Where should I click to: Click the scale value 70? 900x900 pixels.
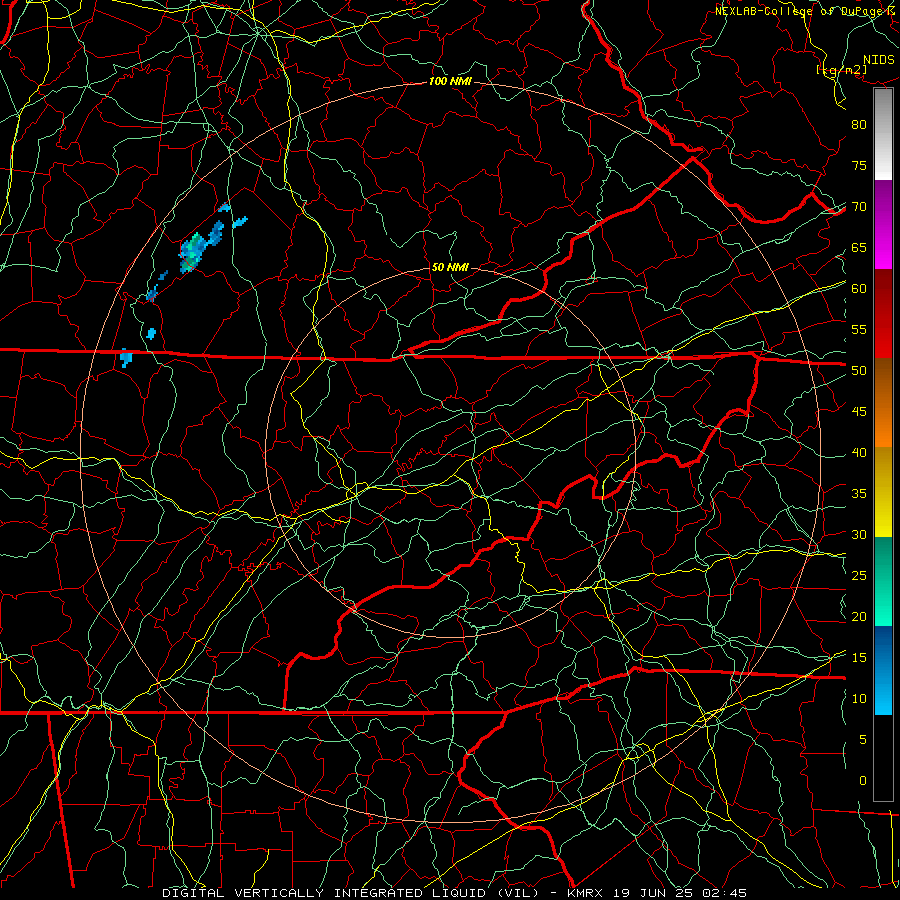(x=859, y=207)
